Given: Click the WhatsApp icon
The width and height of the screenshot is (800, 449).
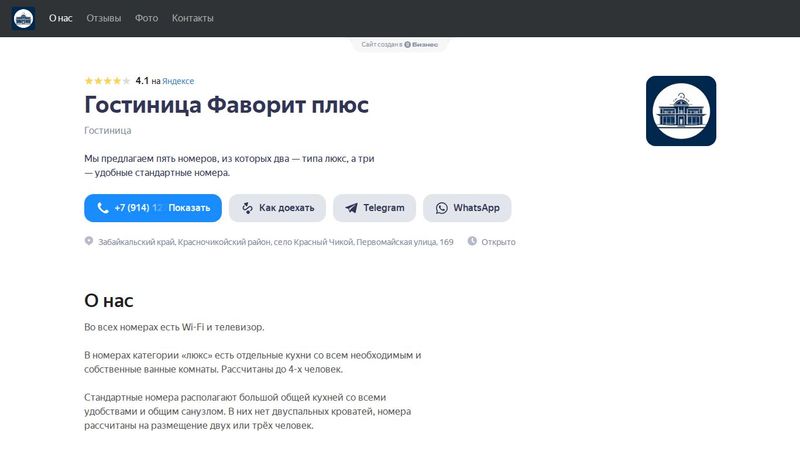Looking at the screenshot, I should click(442, 208).
